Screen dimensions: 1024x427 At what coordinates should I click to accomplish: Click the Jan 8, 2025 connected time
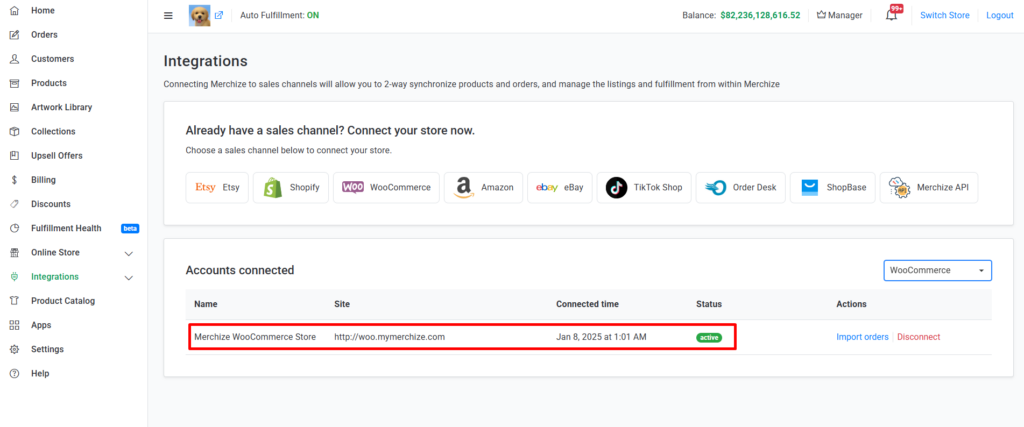click(x=601, y=337)
